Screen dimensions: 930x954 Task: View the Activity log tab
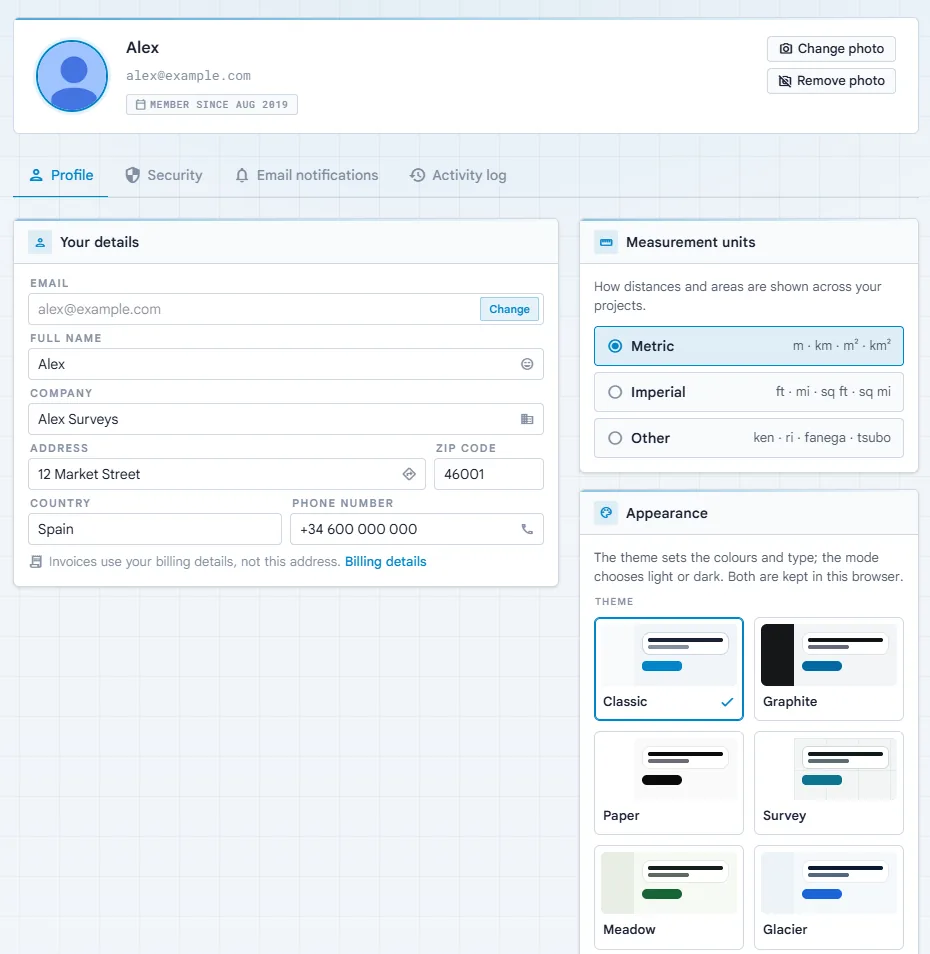coord(458,175)
